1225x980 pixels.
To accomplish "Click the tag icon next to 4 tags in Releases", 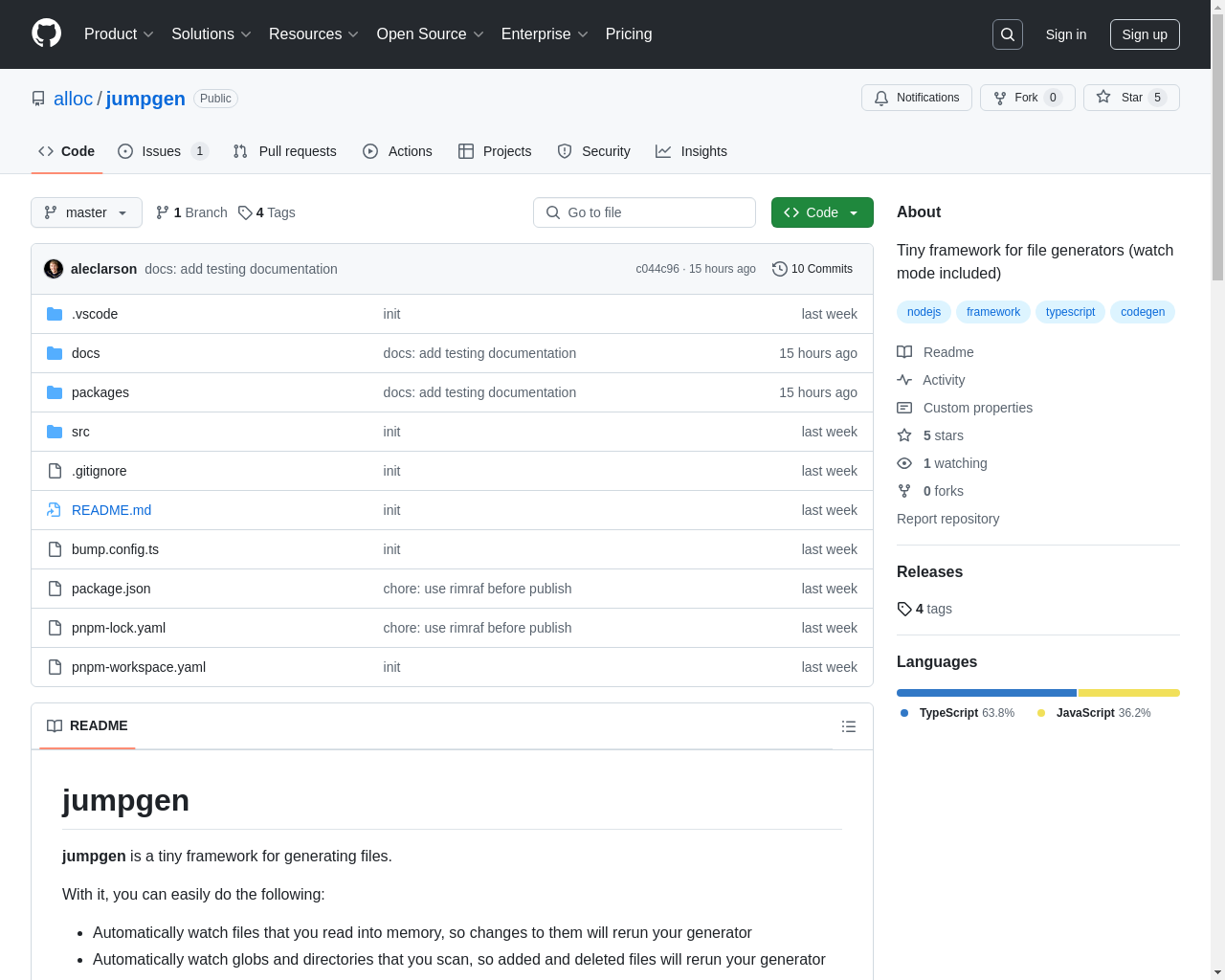I will click(x=904, y=609).
